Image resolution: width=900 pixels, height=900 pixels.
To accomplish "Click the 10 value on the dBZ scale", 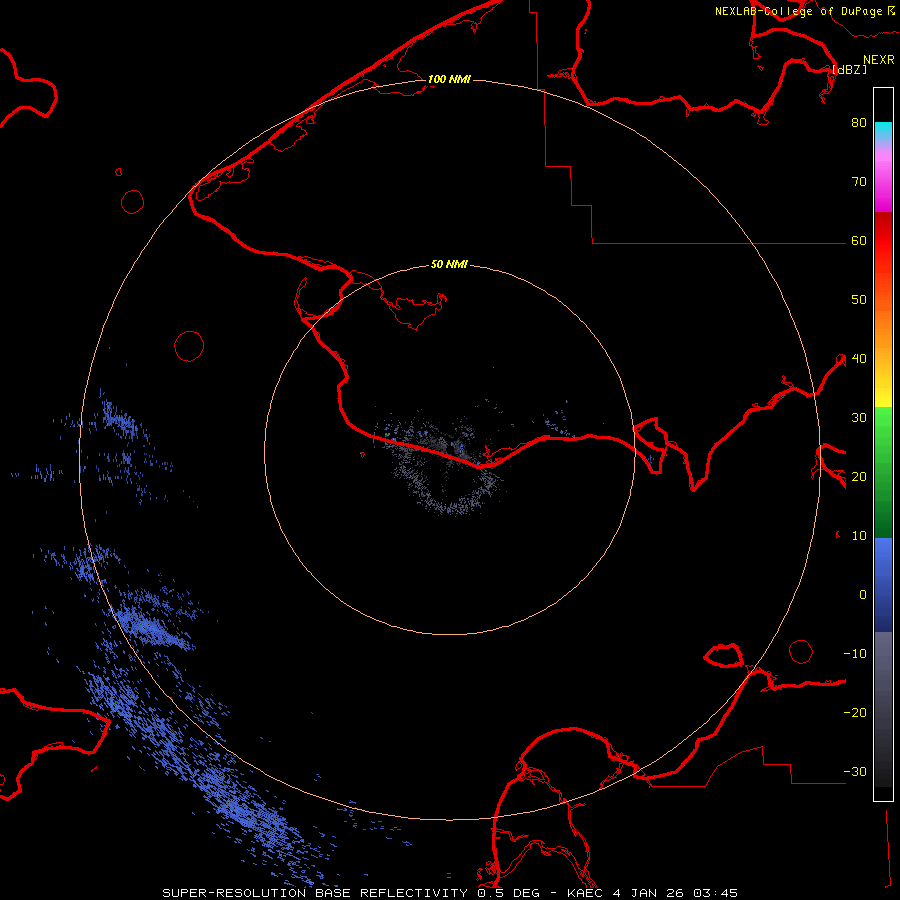I will (859, 536).
